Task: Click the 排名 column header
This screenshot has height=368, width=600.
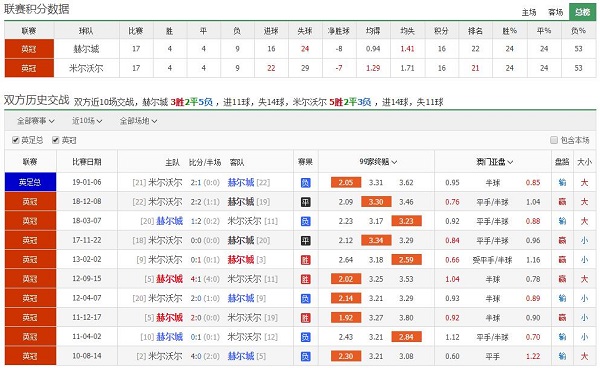Action: 475,31
